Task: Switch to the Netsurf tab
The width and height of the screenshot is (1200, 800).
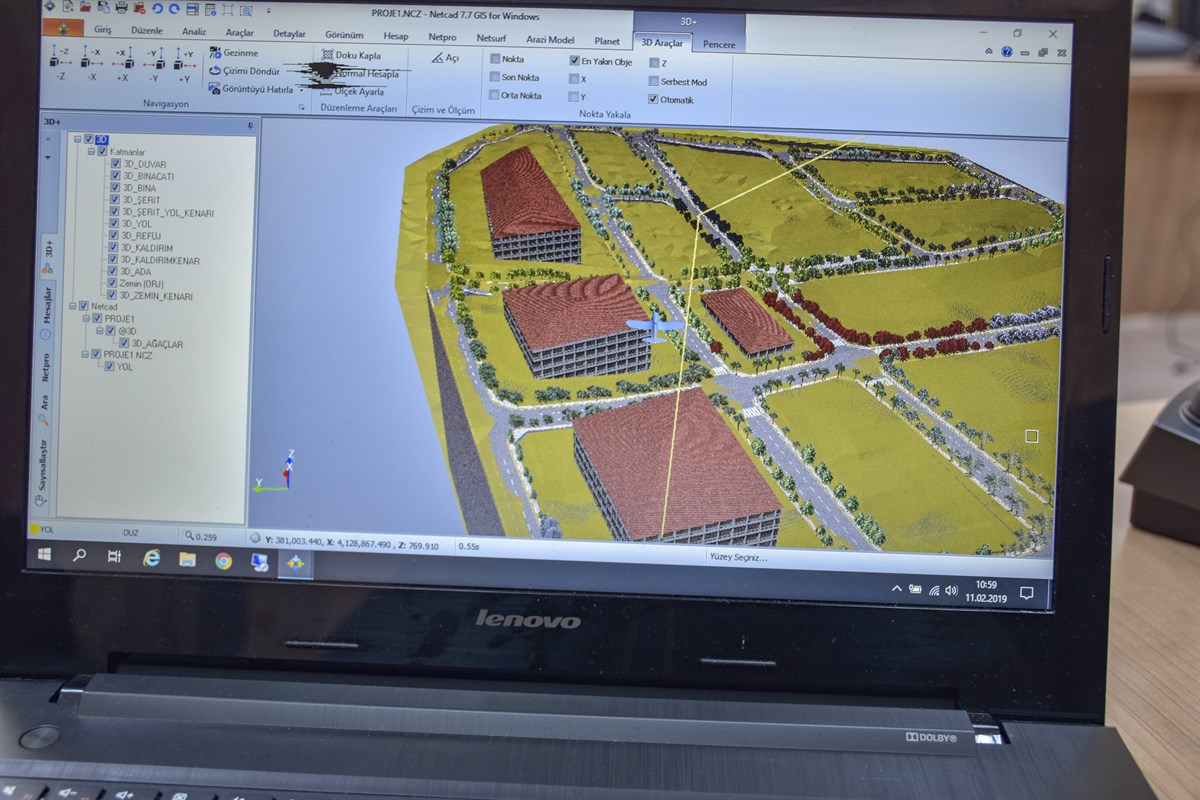Action: pos(491,38)
